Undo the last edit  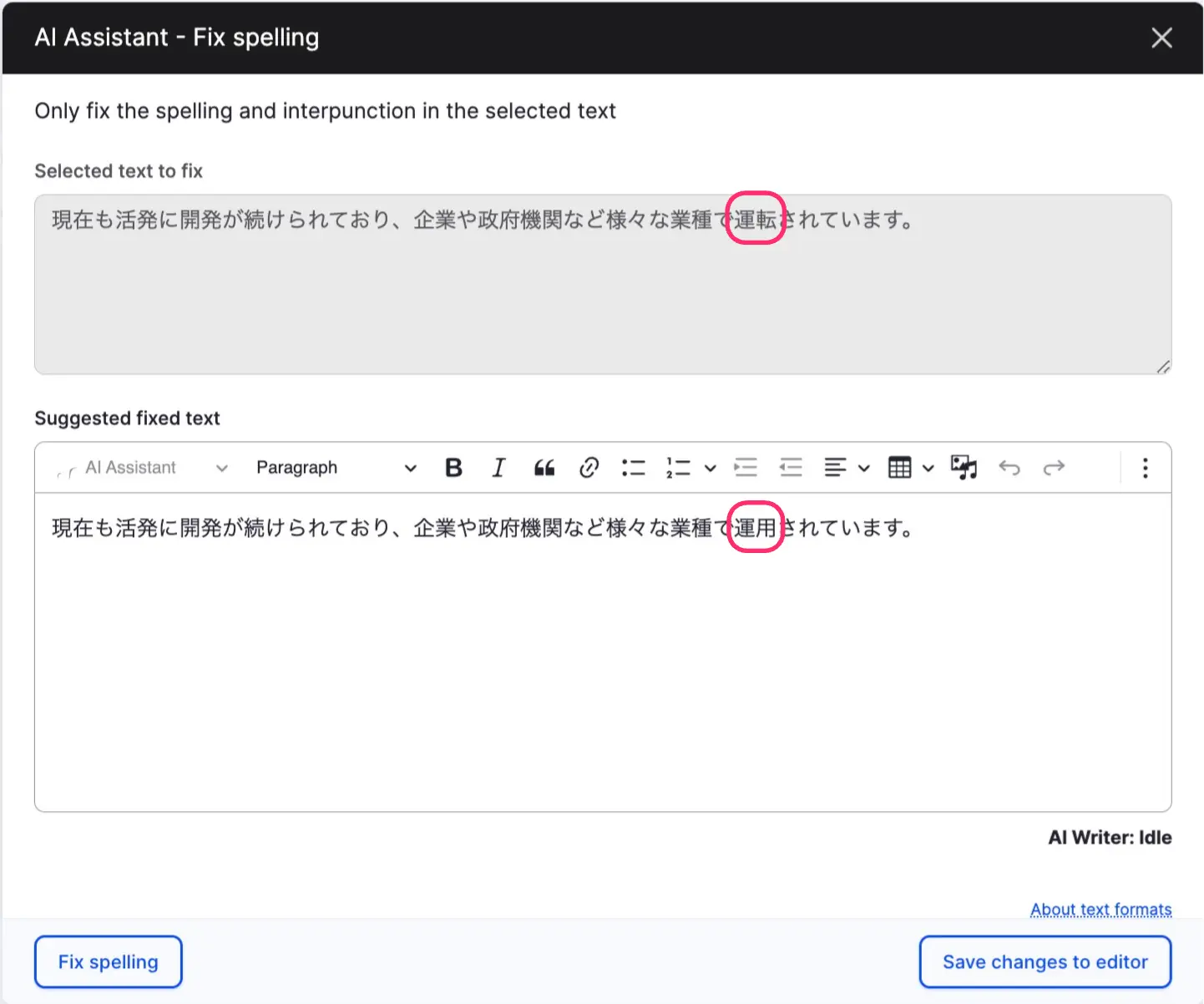[x=1009, y=468]
